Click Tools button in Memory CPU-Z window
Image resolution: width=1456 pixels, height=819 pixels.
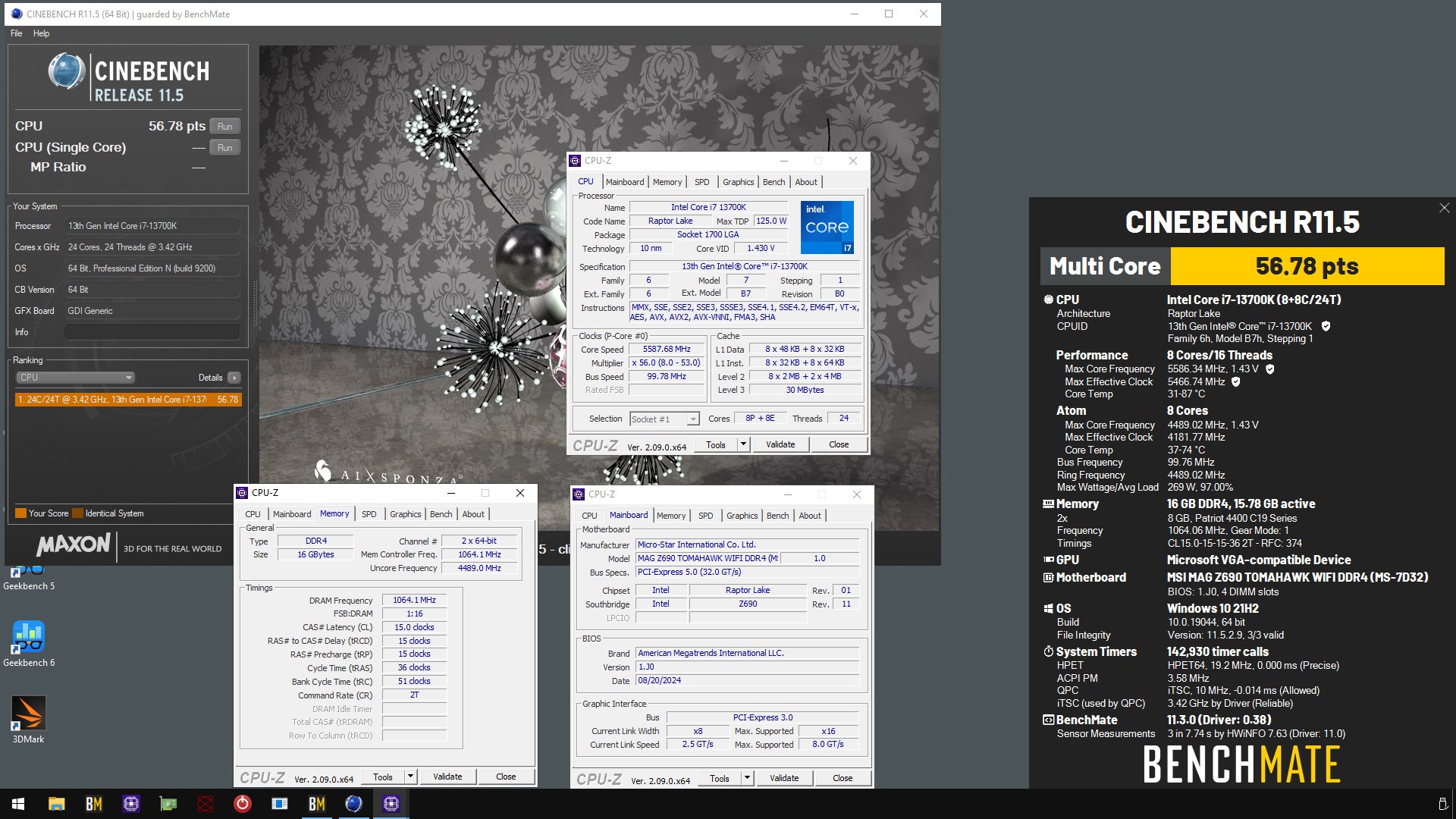click(x=383, y=777)
